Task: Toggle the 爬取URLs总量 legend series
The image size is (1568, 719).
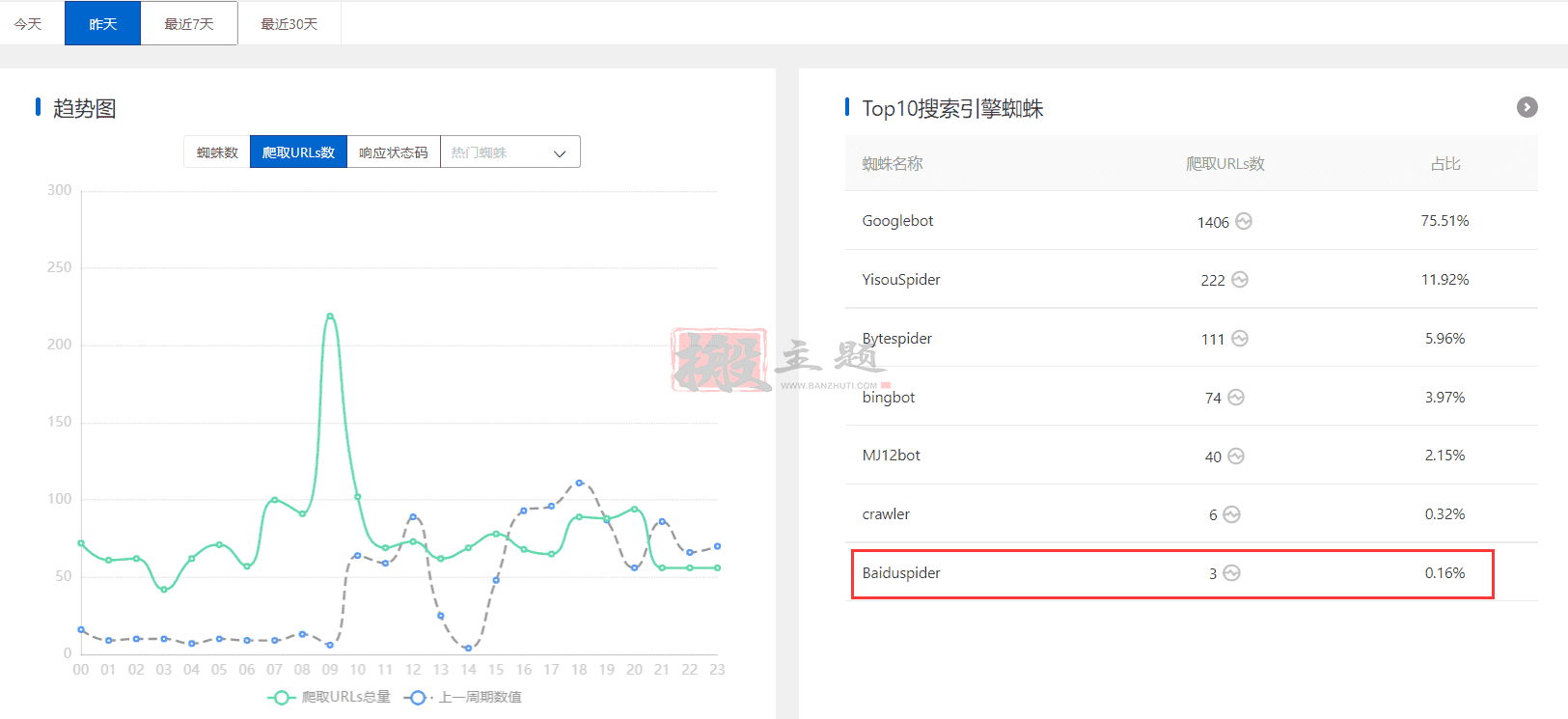Action: click(329, 697)
